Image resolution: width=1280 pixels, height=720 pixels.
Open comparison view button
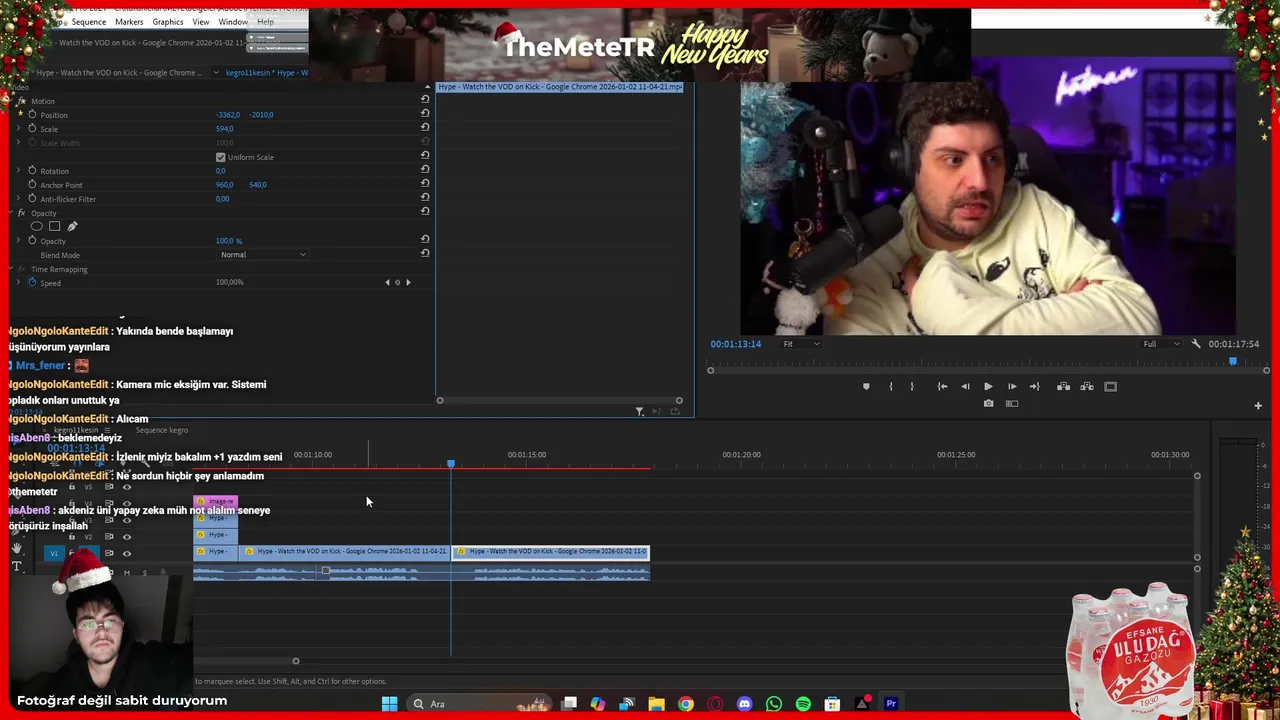point(1012,404)
